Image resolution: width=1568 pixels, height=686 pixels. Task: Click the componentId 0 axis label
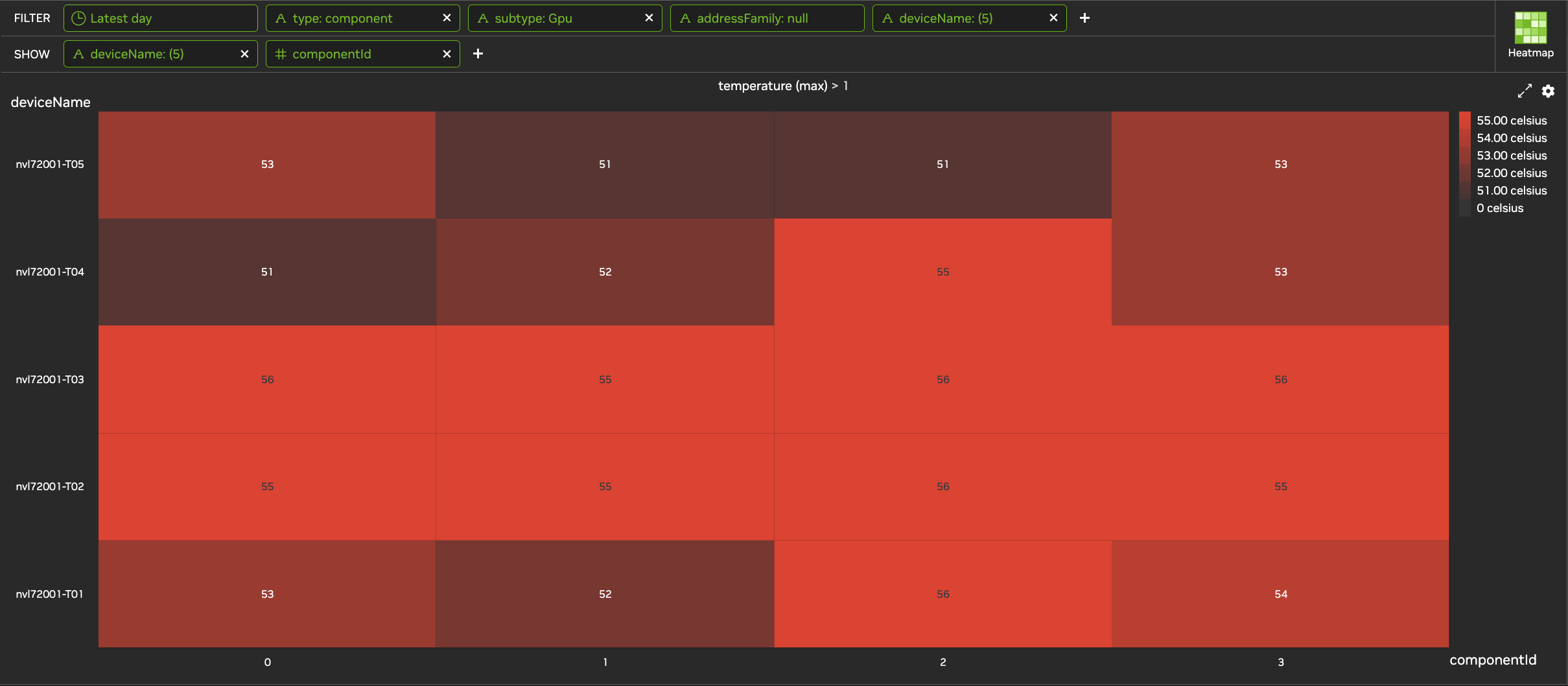click(x=267, y=663)
